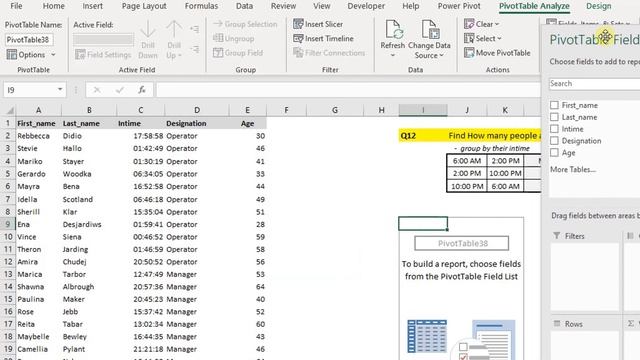Click the Insert Slicer icon
This screenshot has width=640, height=360.
[298, 24]
